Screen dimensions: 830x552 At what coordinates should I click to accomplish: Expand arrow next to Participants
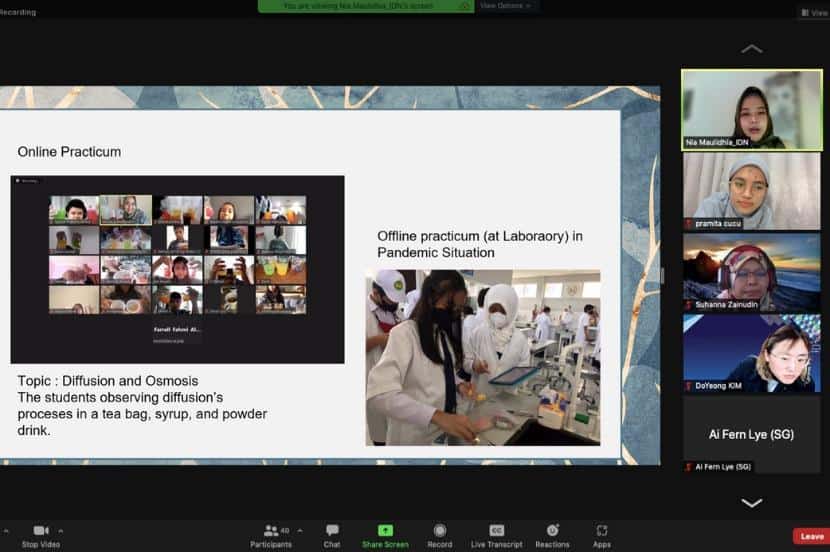300,530
